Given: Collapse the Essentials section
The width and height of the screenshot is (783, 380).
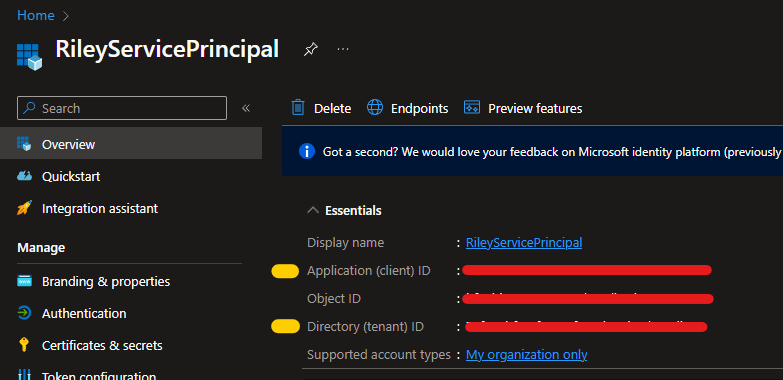Looking at the screenshot, I should pyautogui.click(x=313, y=210).
